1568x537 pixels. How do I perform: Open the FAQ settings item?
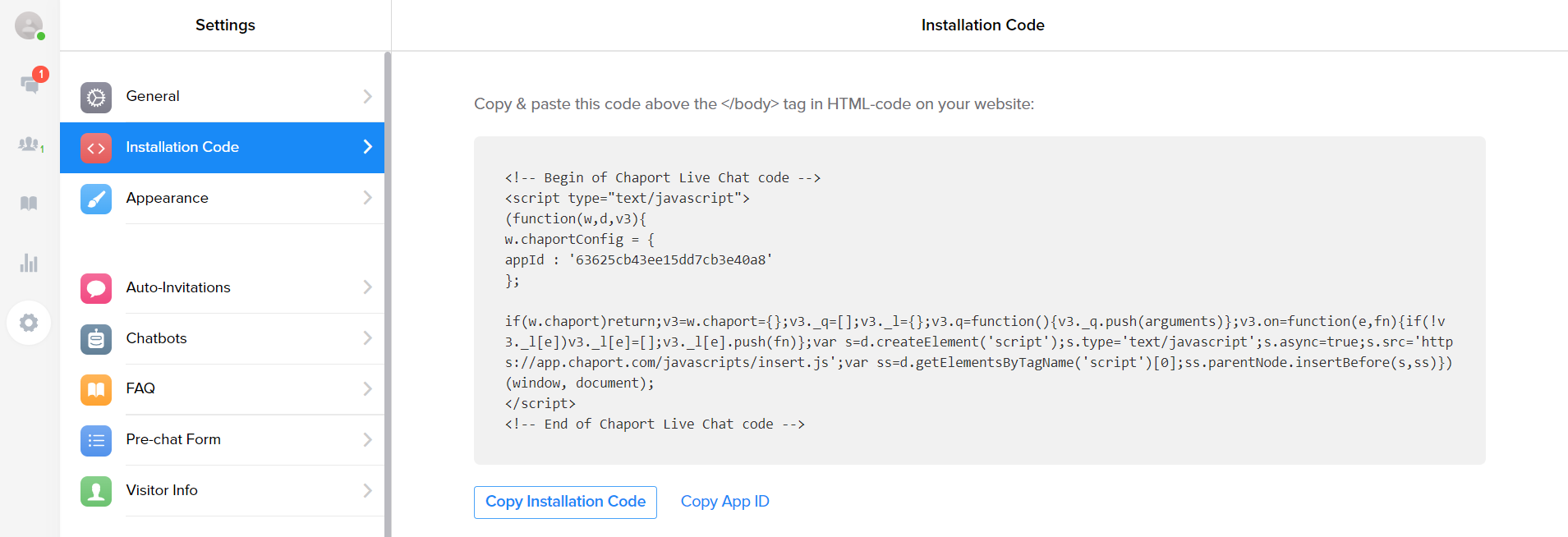pos(222,389)
